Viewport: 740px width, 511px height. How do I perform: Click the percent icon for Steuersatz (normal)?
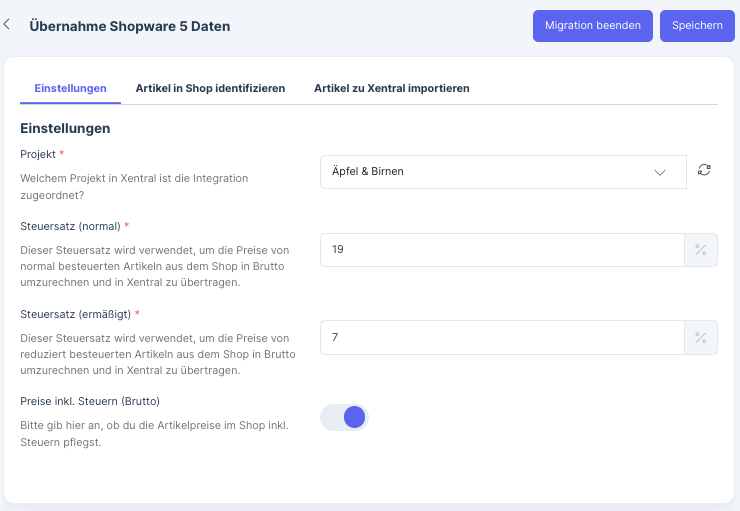[701, 250]
